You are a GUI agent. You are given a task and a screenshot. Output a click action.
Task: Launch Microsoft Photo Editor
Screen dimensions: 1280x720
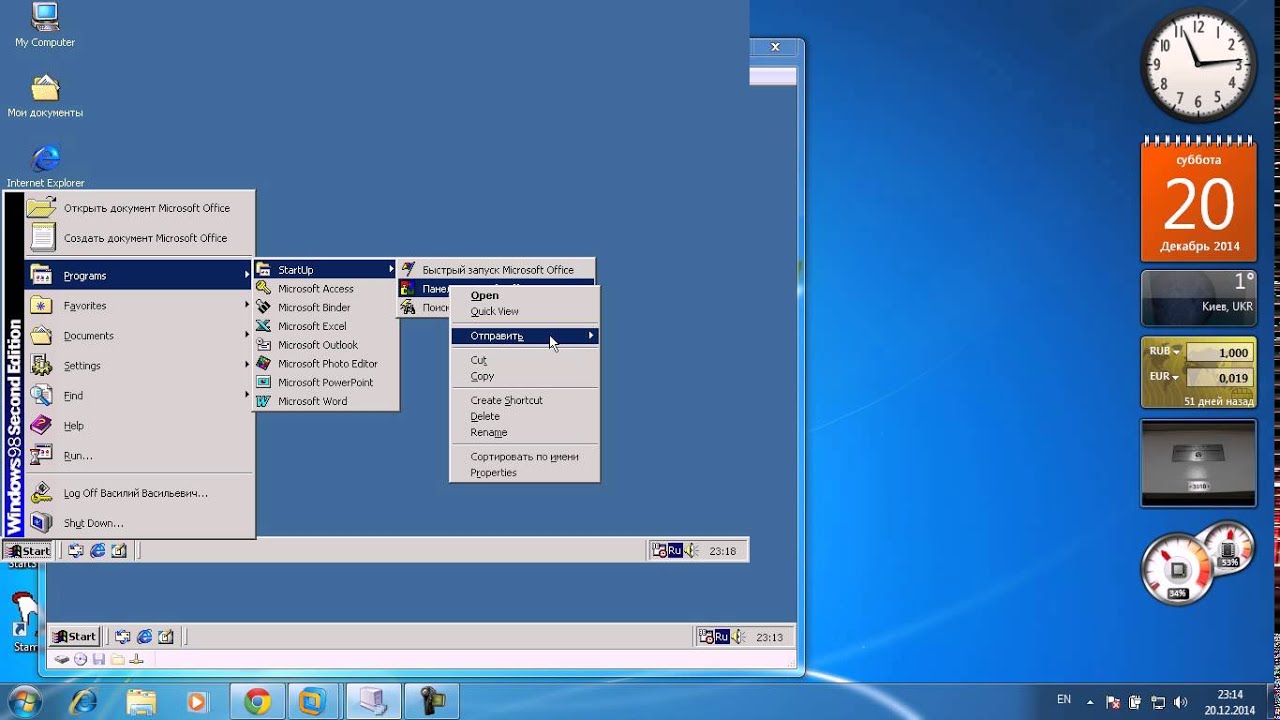[x=326, y=364]
